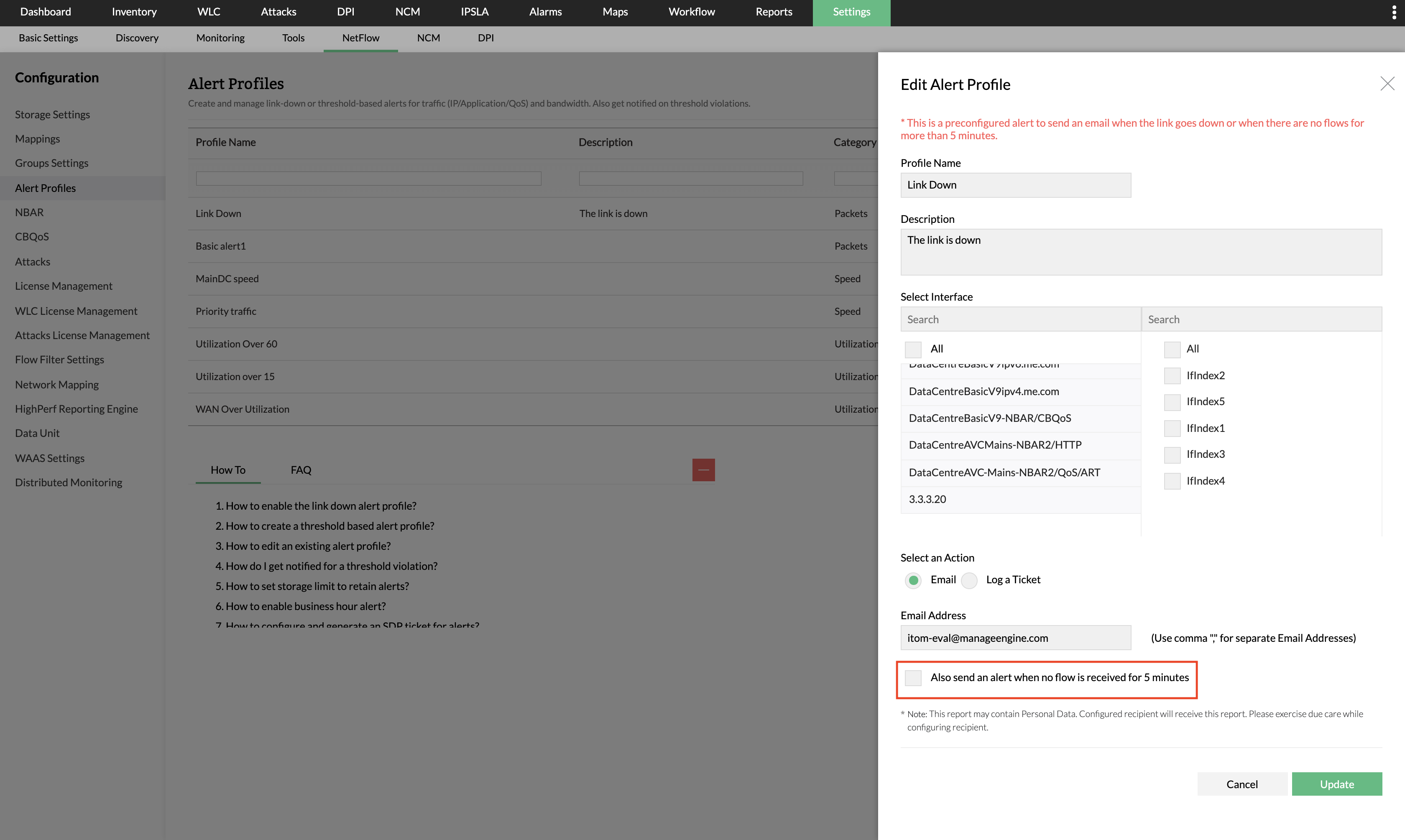
Task: Switch to the Discovery settings tab
Action: pyautogui.click(x=137, y=38)
